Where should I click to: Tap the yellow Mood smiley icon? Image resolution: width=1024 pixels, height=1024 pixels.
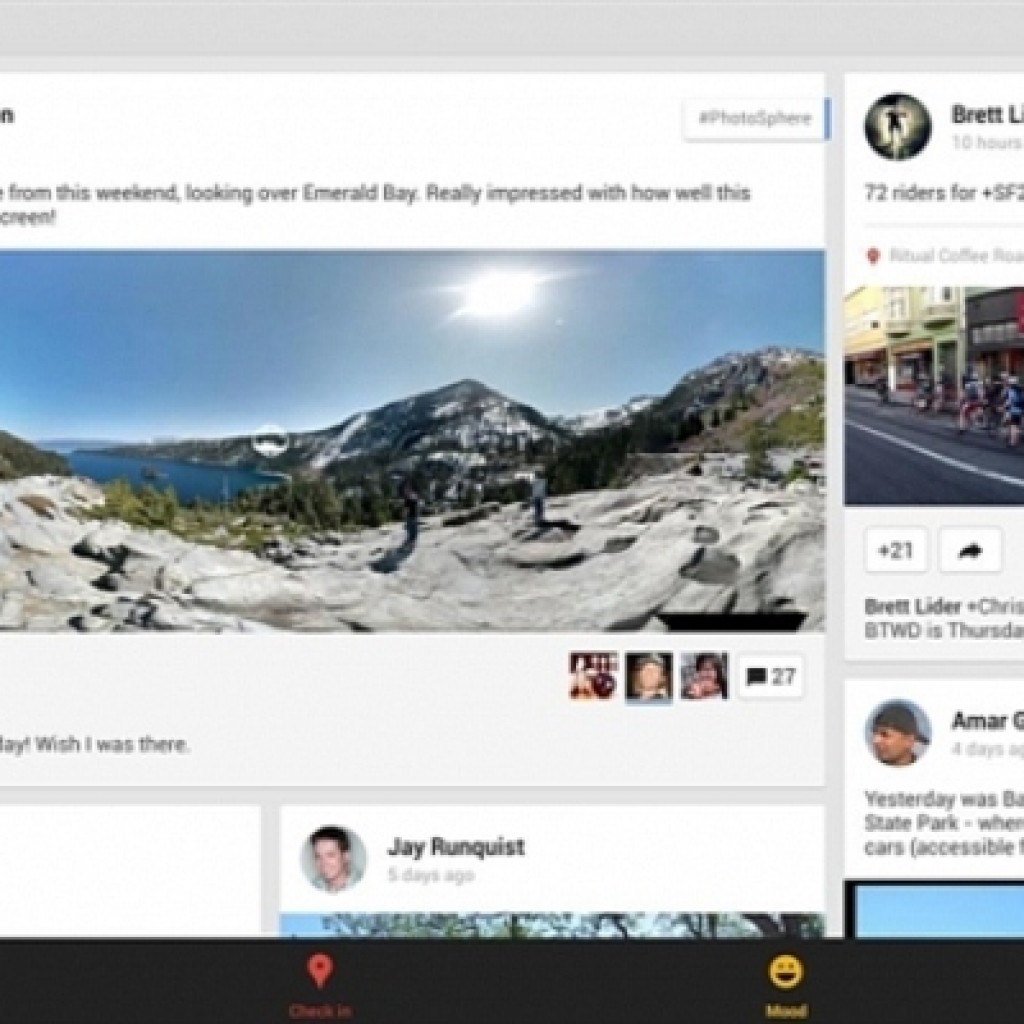click(786, 971)
